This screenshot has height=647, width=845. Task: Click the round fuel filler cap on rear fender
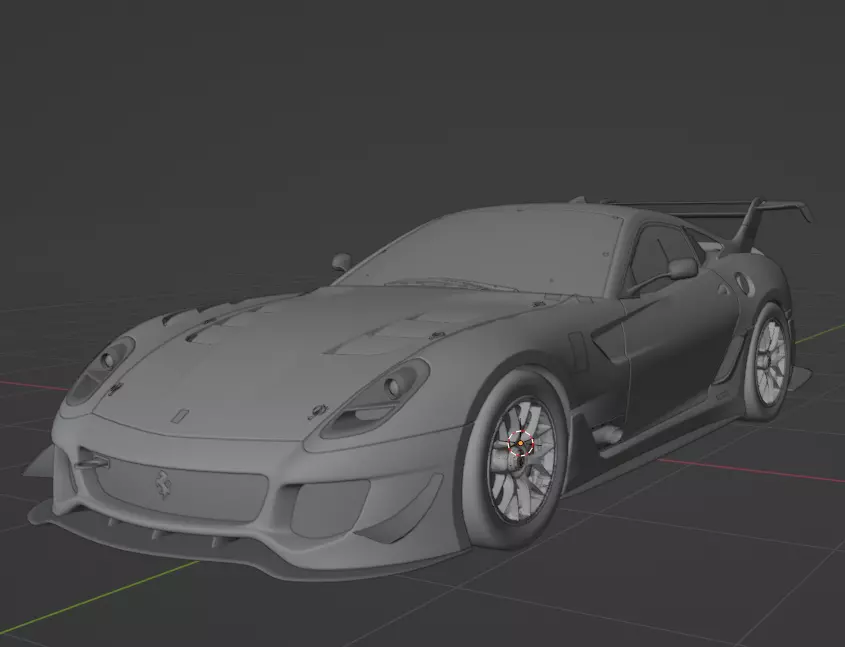[x=743, y=283]
